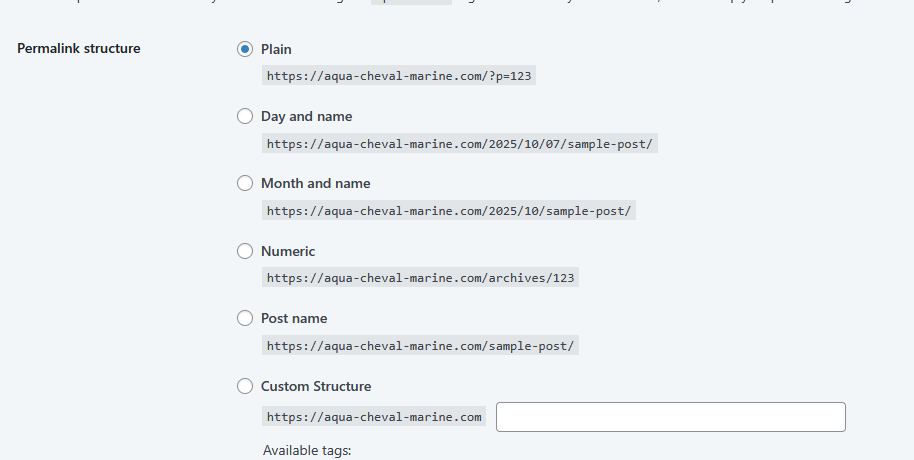Click the "Day and name" label text
The width and height of the screenshot is (914, 460).
(x=306, y=116)
